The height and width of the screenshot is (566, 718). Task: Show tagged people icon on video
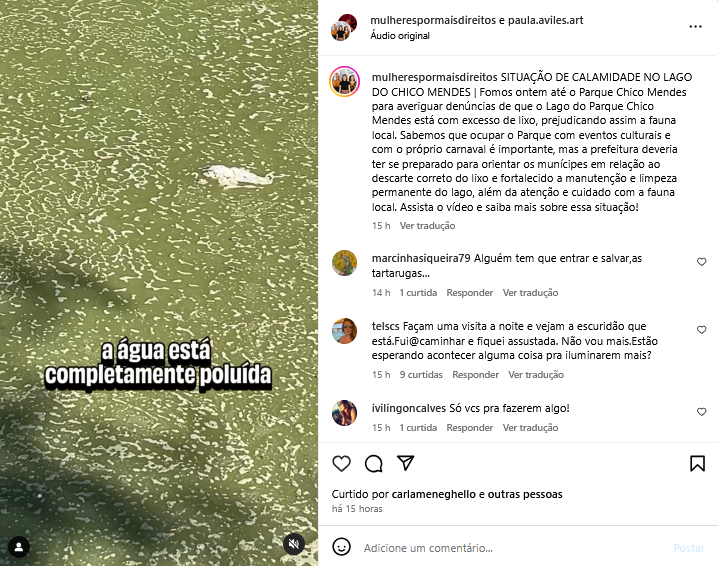click(x=19, y=547)
